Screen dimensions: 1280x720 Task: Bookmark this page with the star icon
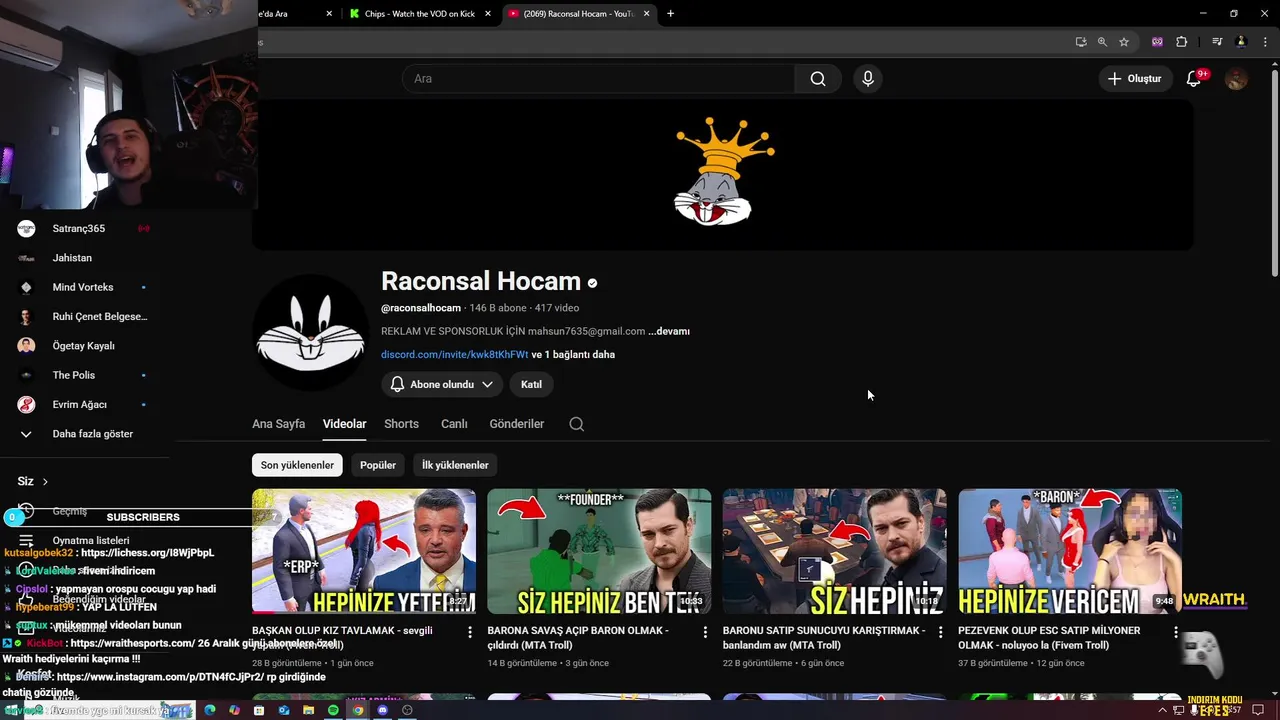pos(1124,42)
